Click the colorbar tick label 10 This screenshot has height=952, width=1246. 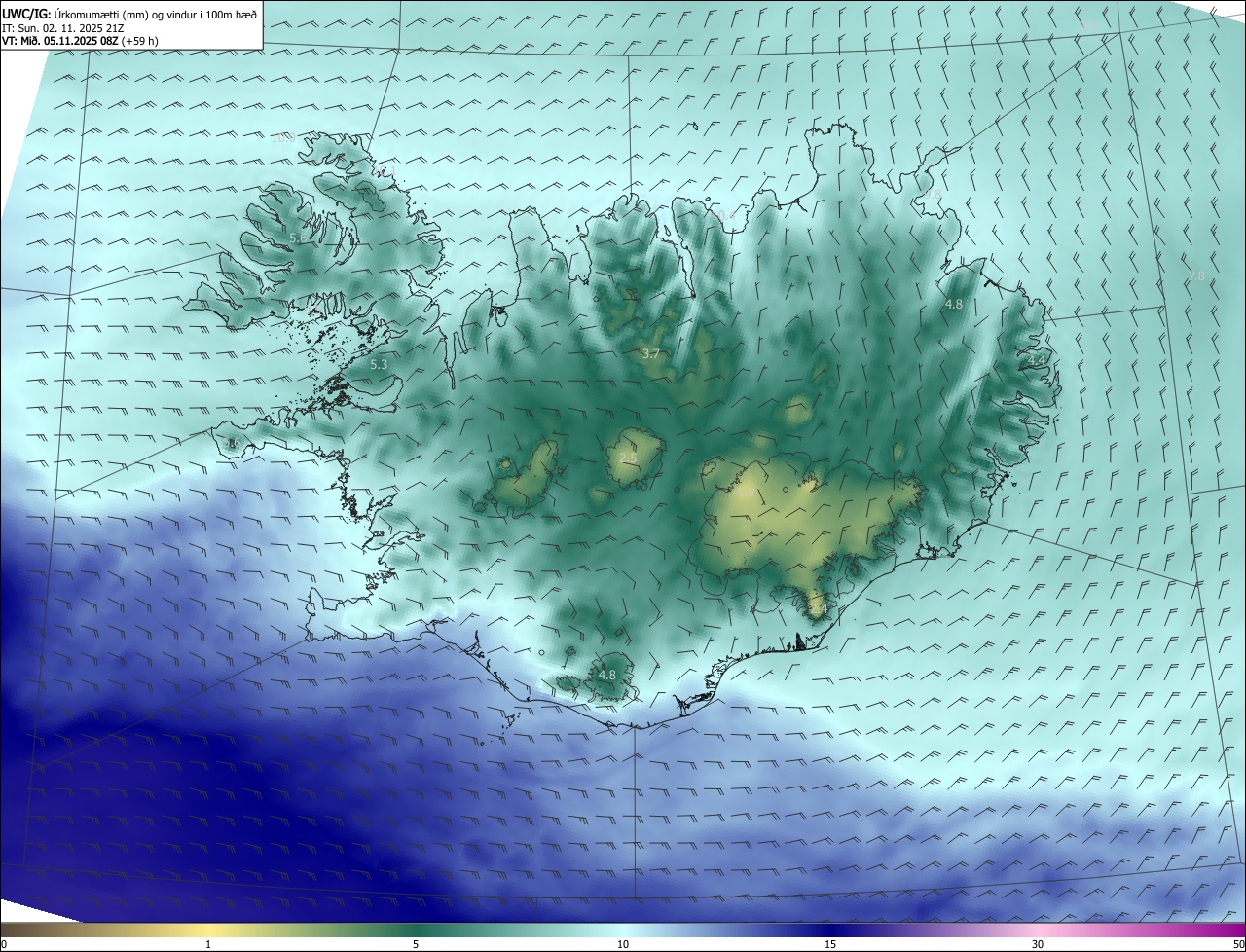click(623, 944)
